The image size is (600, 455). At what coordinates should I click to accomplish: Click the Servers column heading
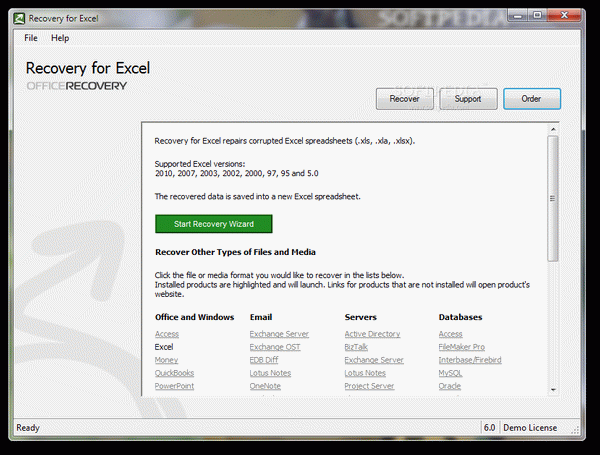360,317
